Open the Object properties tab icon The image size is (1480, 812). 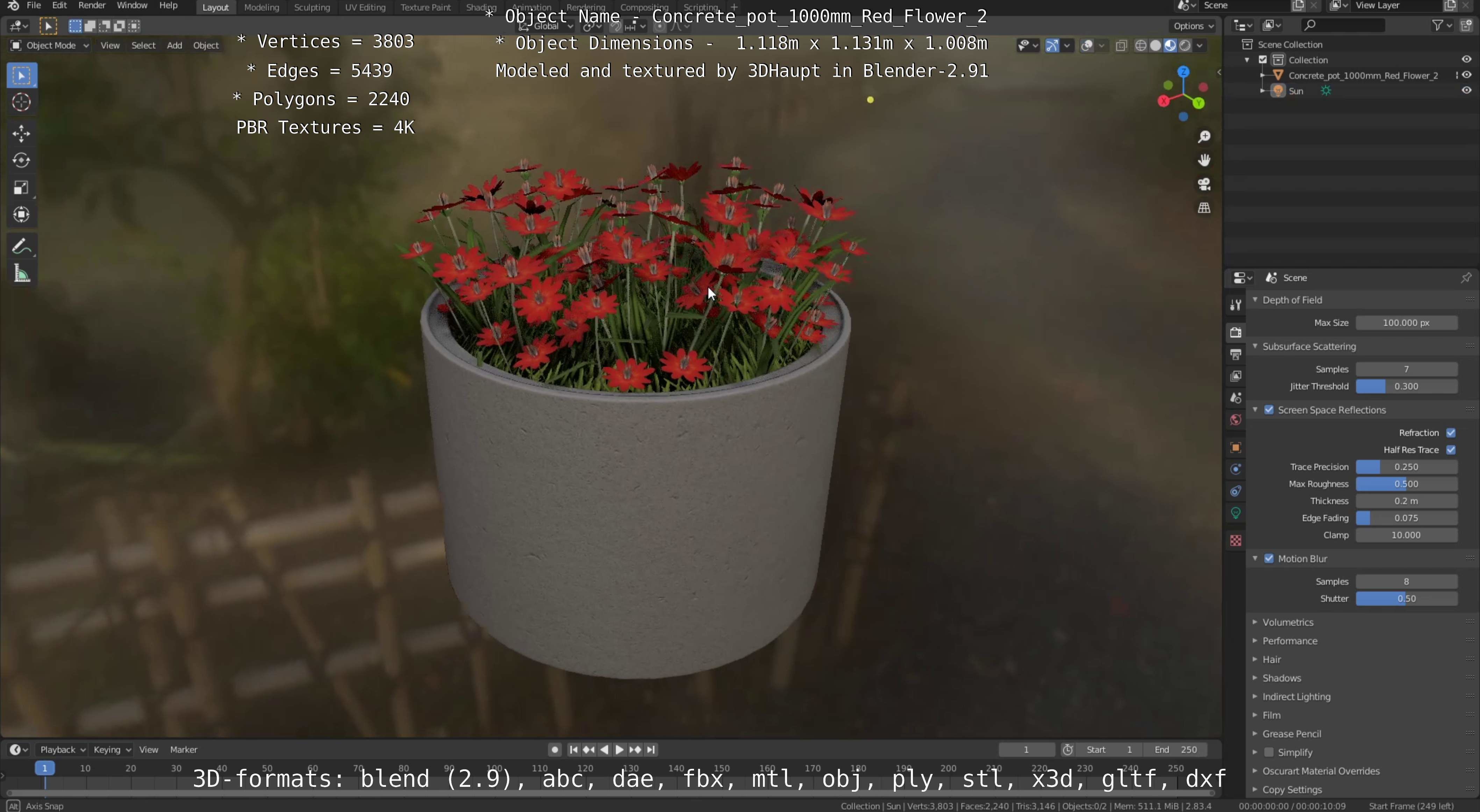[1236, 447]
